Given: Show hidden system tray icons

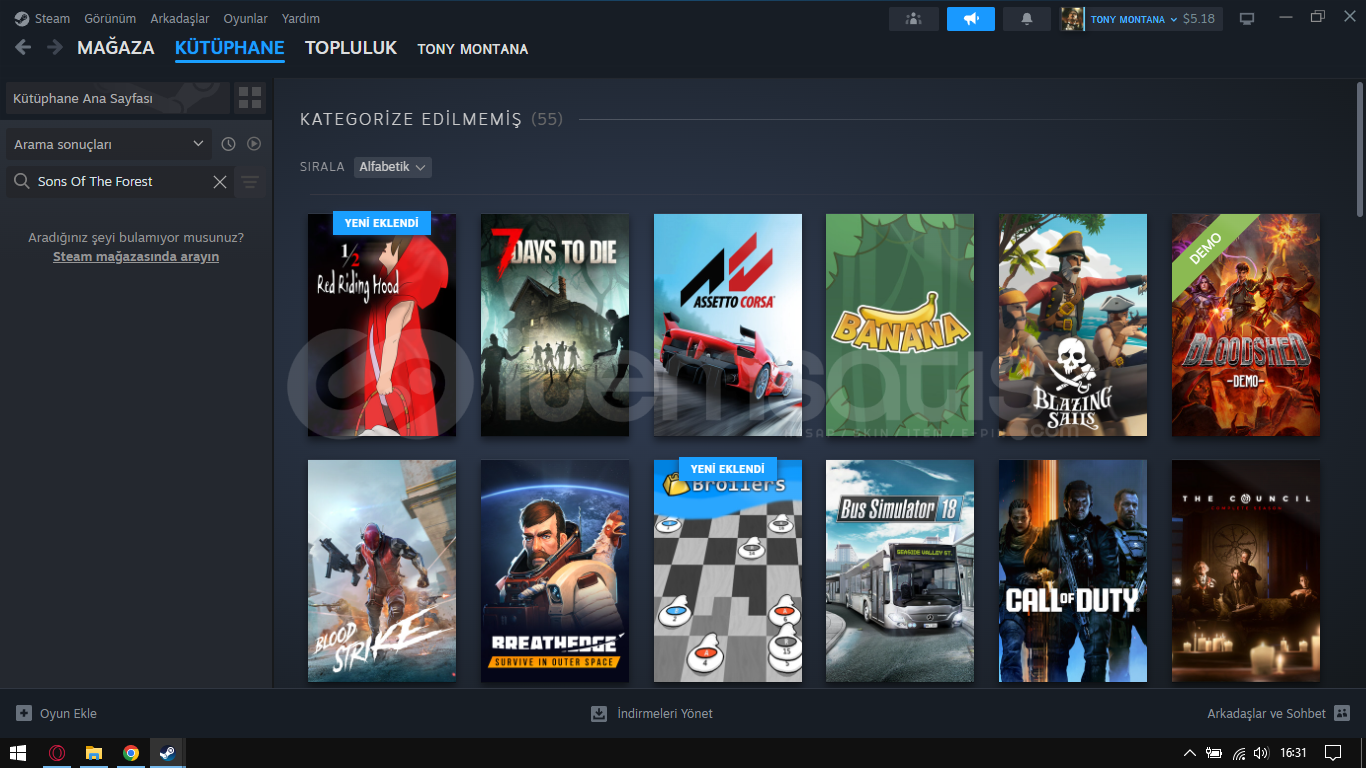Looking at the screenshot, I should tap(1190, 753).
